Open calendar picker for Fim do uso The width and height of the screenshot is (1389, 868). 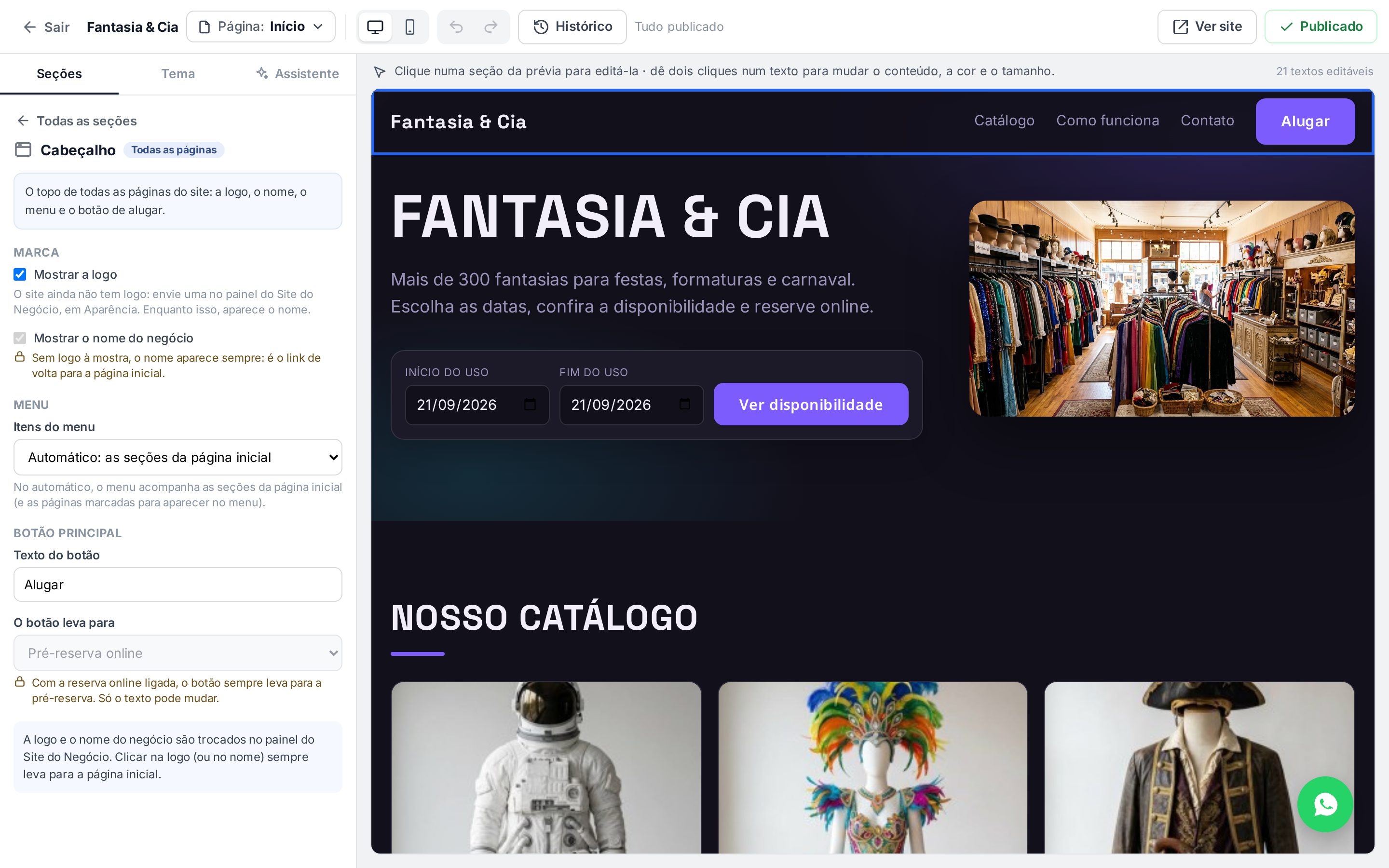684,405
